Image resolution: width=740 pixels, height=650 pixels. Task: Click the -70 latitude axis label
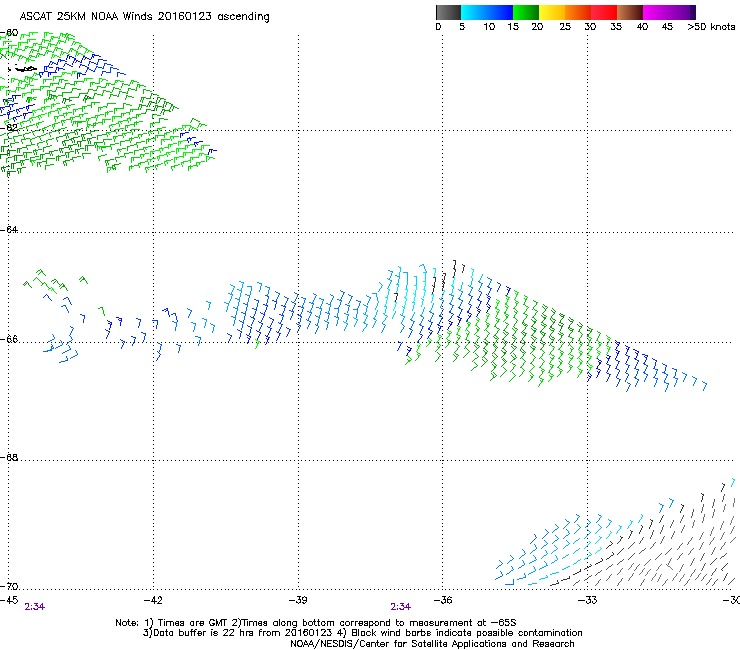point(9,586)
